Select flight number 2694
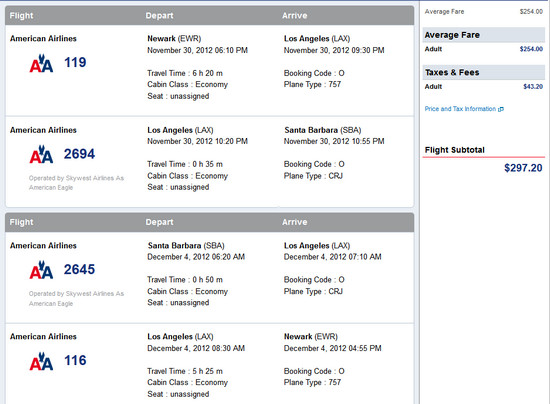Viewport: 550px width, 404px height. click(79, 154)
